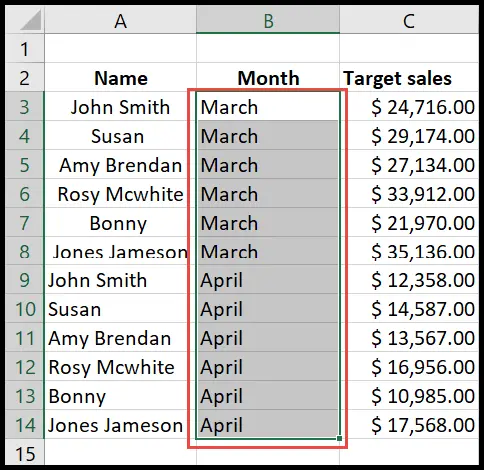Select row 8 header
This screenshot has width=484, height=470.
pyautogui.click(x=24, y=251)
